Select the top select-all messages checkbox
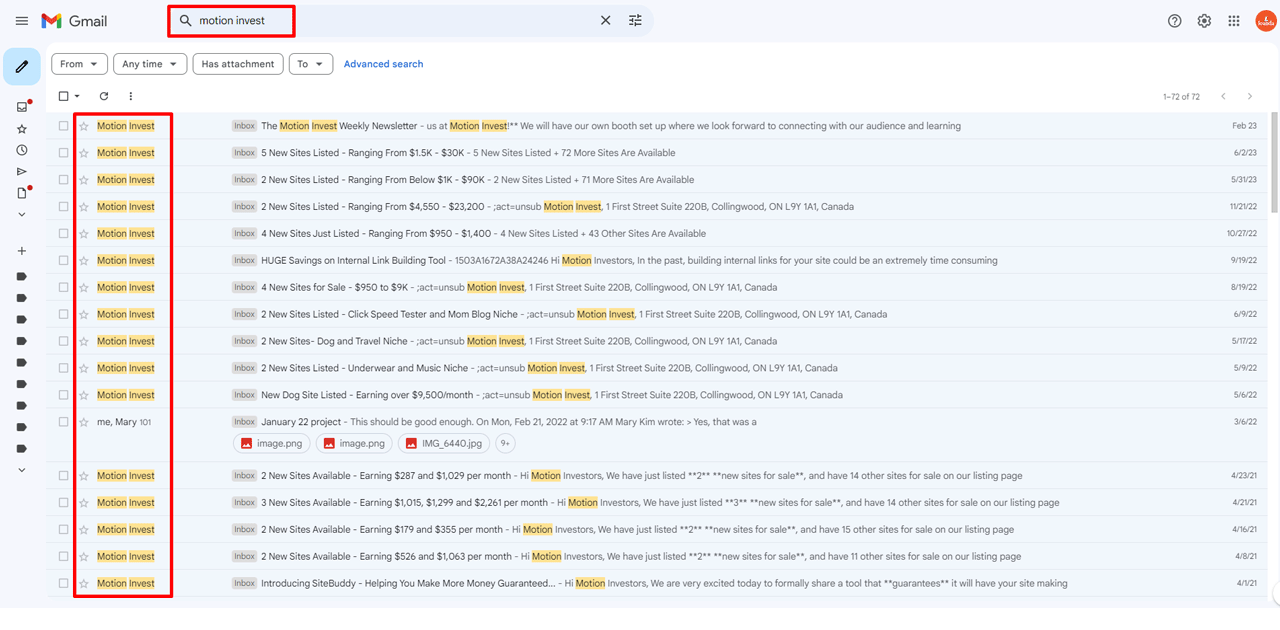Viewport: 1280px width, 630px height. click(63, 95)
